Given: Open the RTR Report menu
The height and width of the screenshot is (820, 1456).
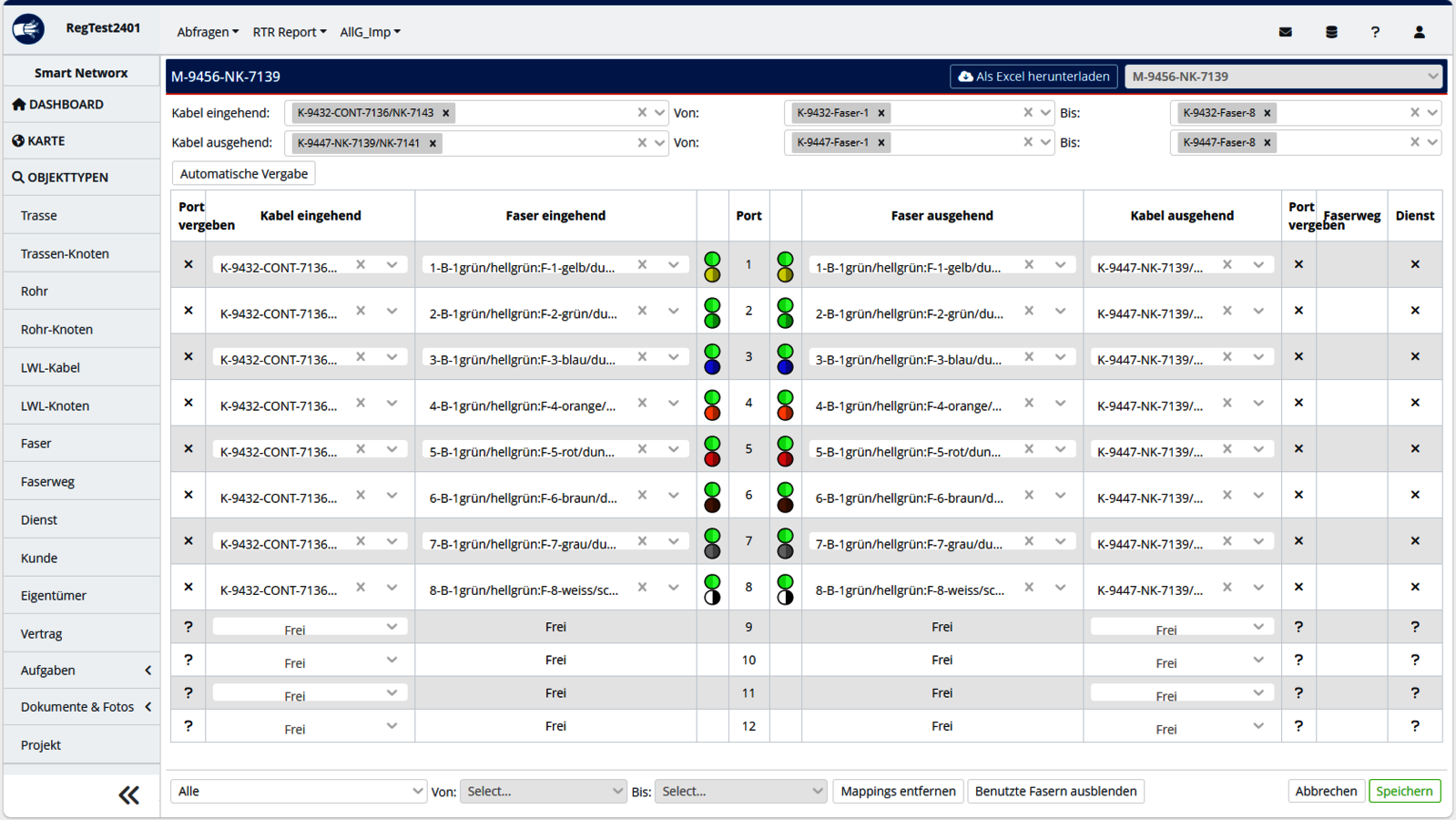Looking at the screenshot, I should click(289, 32).
